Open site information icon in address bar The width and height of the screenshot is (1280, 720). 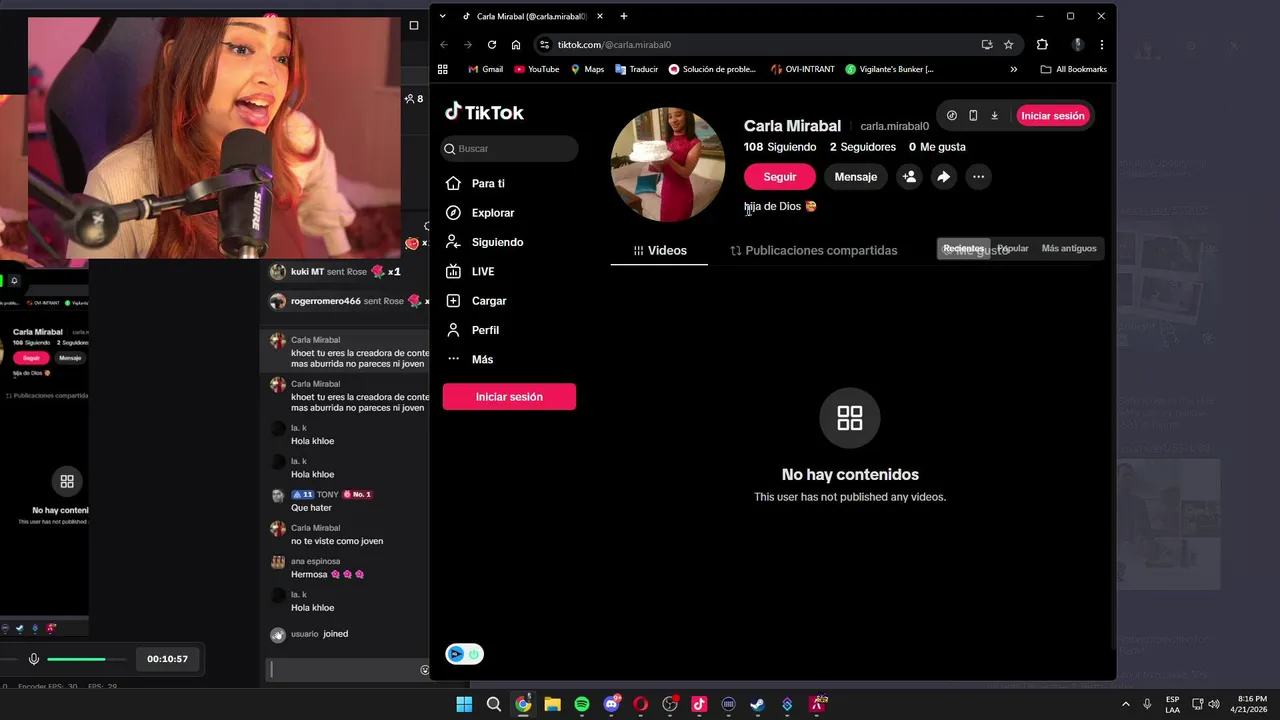pos(545,44)
